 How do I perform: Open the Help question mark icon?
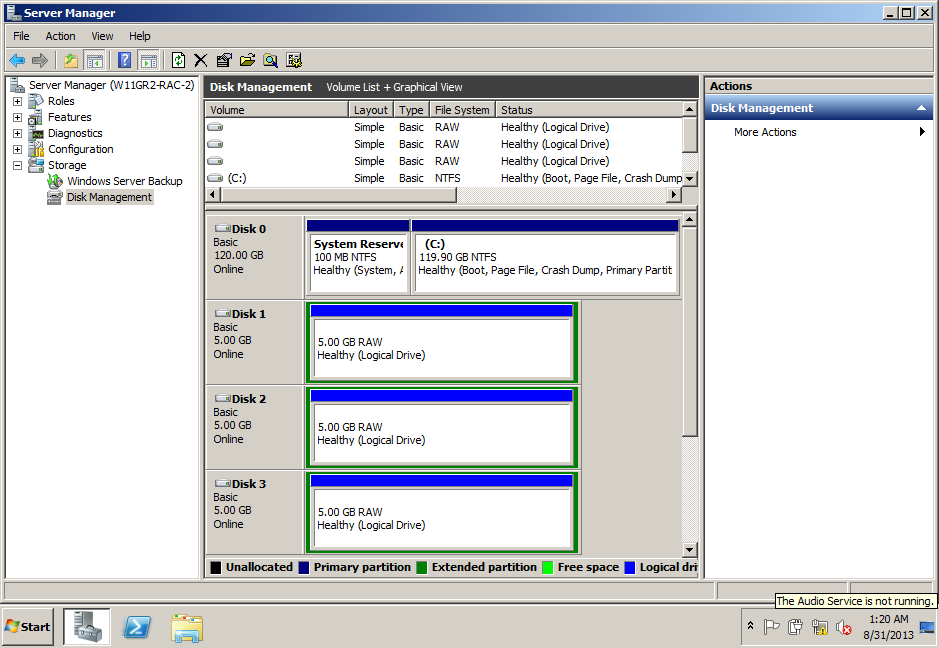pyautogui.click(x=125, y=60)
